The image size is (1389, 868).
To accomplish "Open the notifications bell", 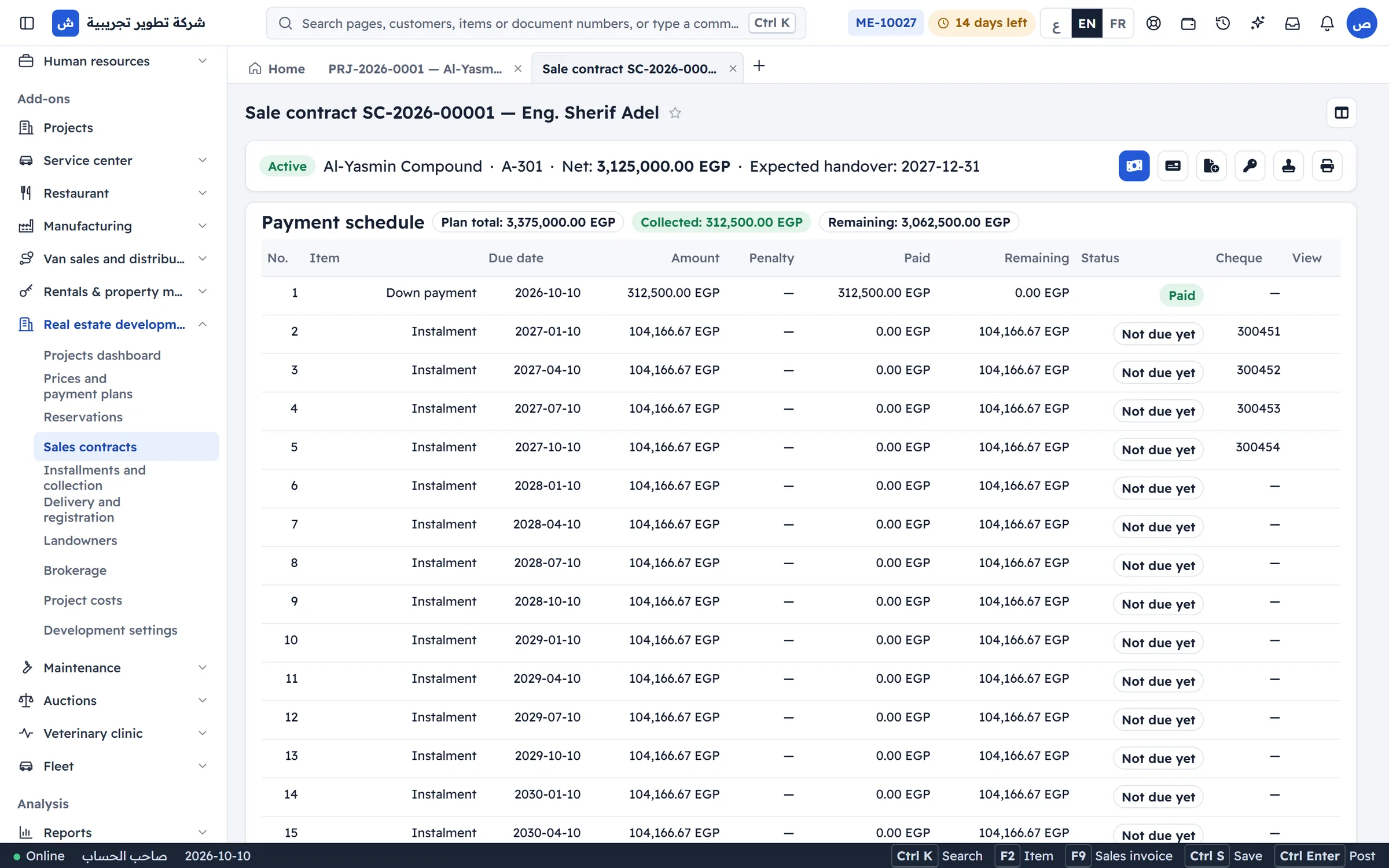I will coord(1327,23).
